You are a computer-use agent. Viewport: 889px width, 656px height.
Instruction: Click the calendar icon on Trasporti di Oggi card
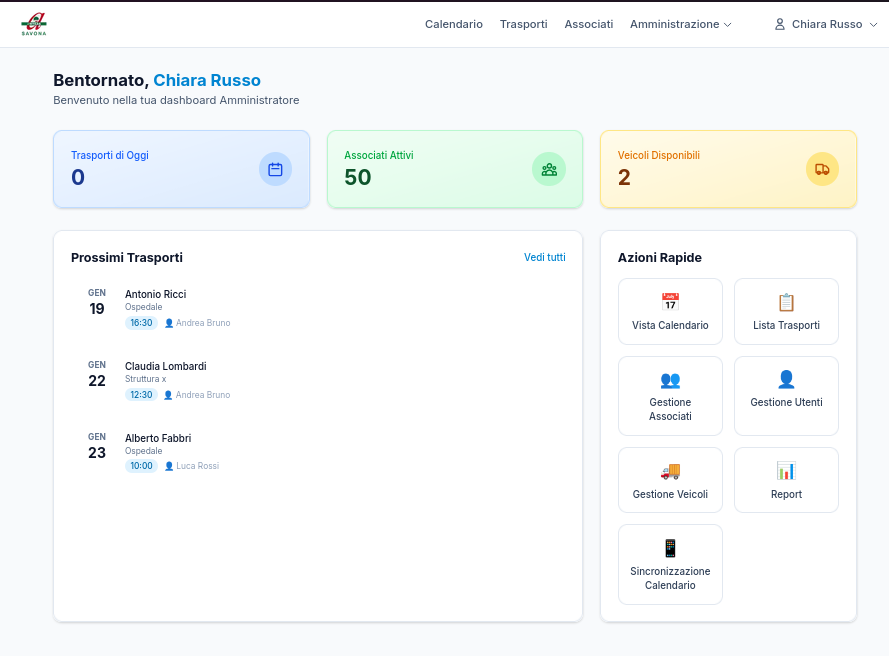click(x=274, y=169)
